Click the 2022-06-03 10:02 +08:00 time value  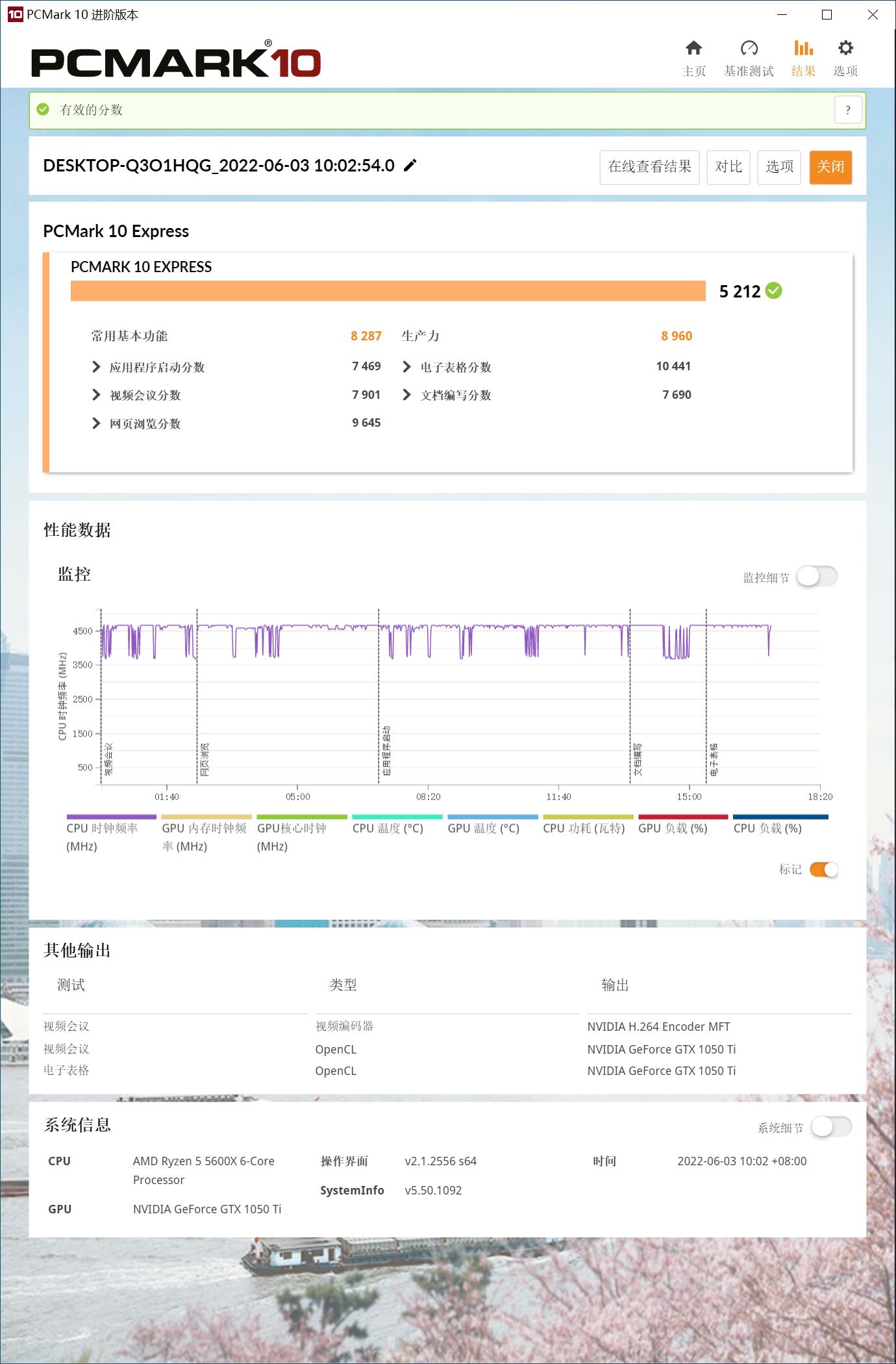coord(742,1161)
